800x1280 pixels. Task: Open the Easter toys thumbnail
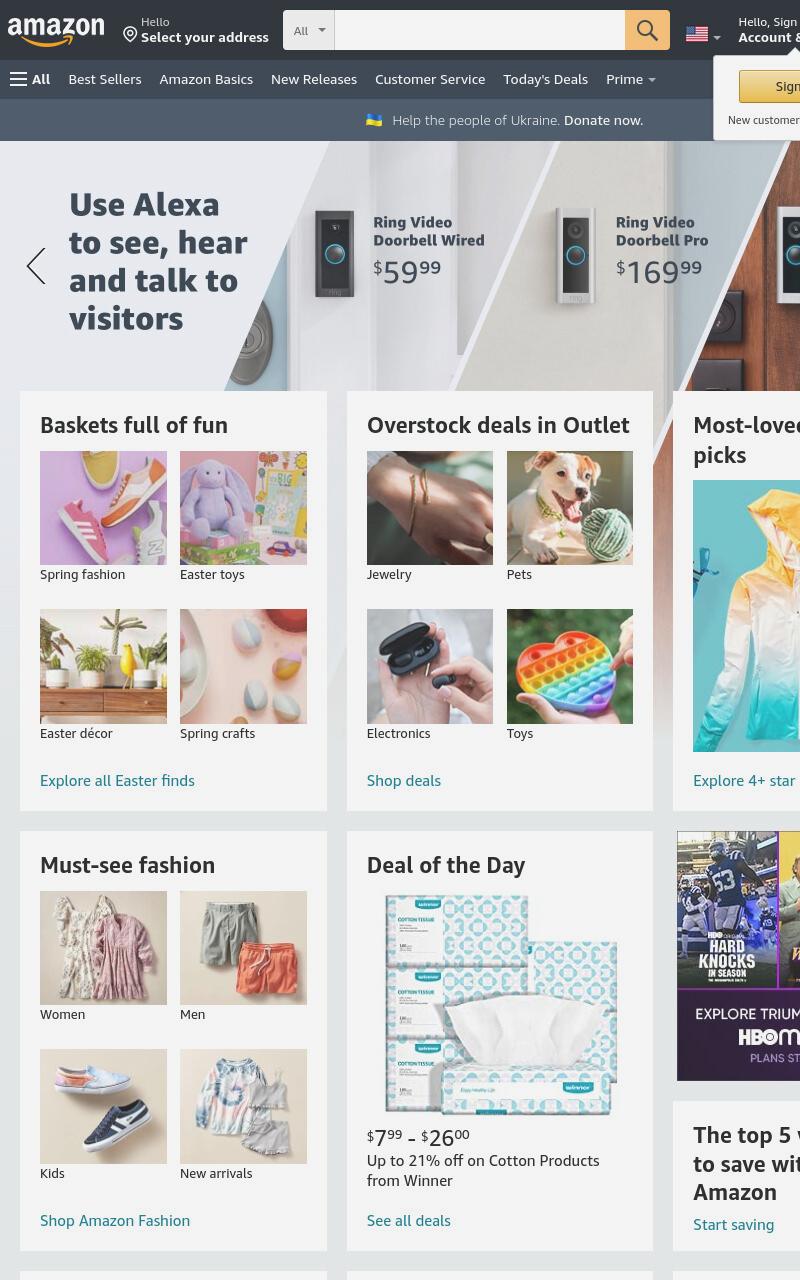coord(243,508)
